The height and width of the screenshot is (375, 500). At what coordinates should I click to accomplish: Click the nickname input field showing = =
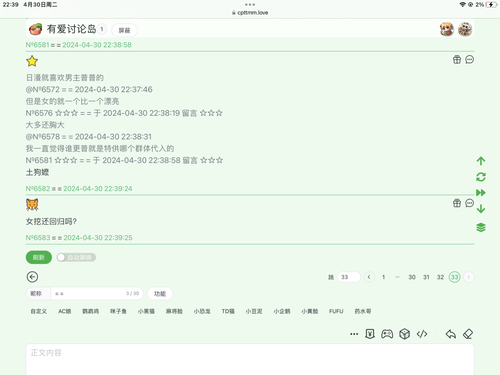coord(97,294)
